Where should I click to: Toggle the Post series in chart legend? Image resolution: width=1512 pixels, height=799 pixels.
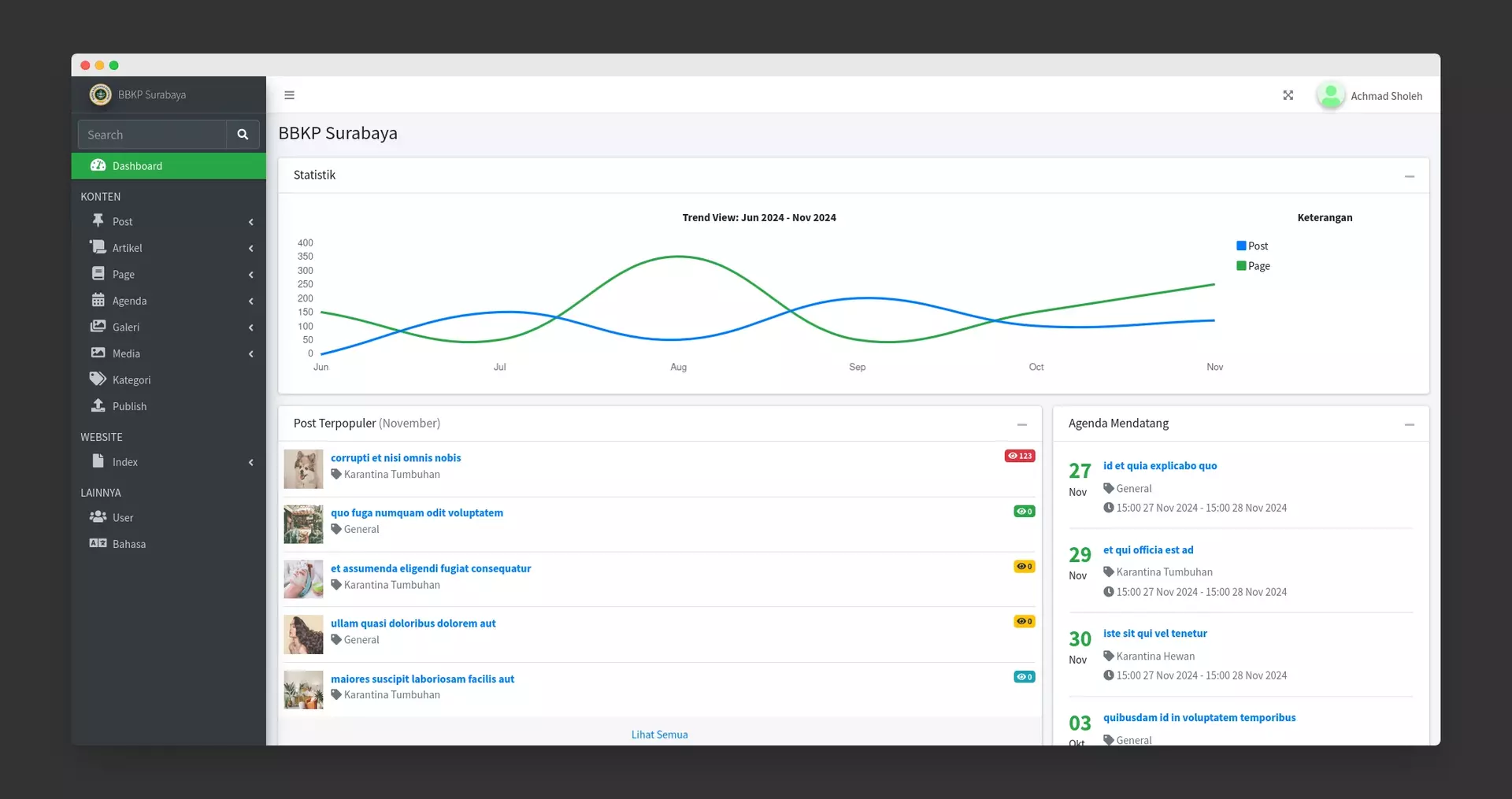coord(1252,246)
